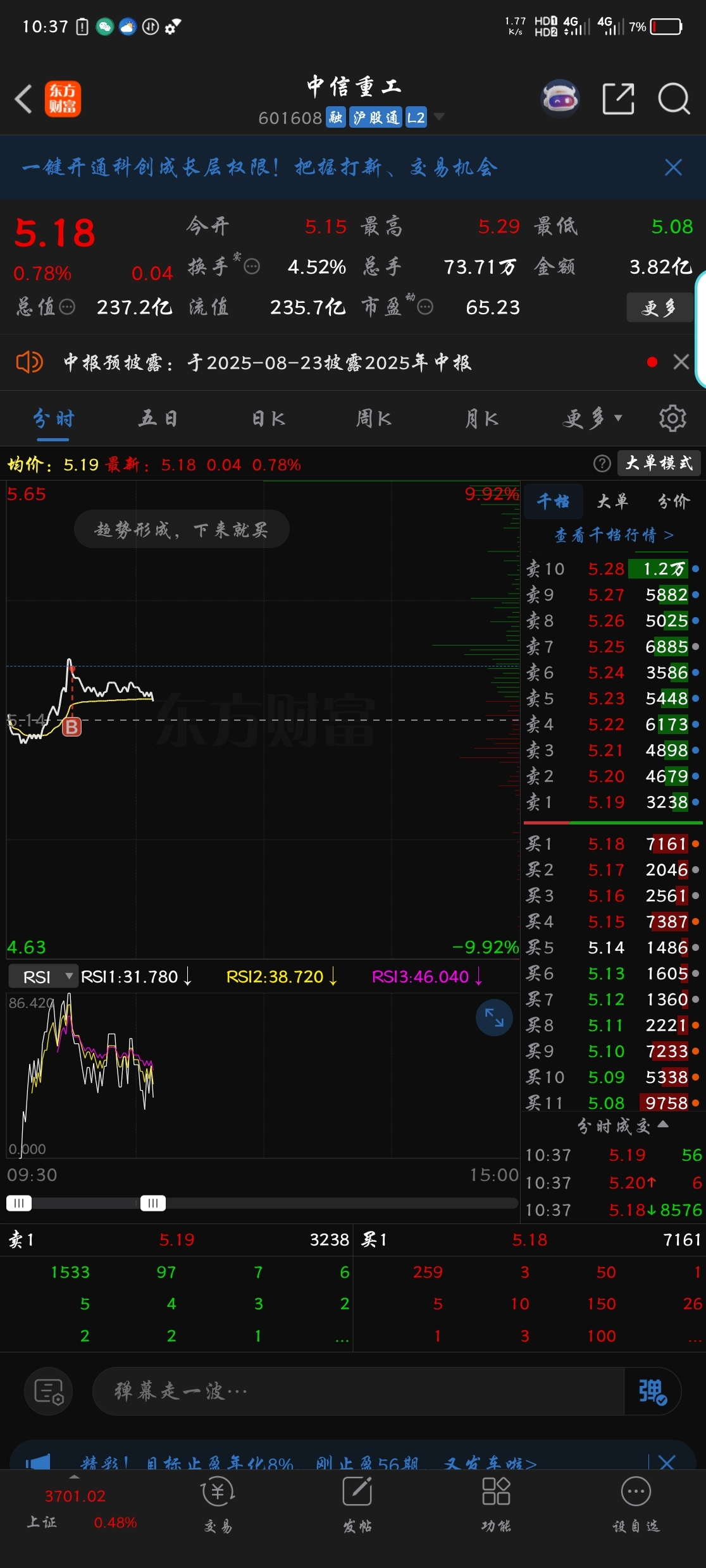
Task: Select 卖1 row at 5.19 in order book
Action: point(612,802)
